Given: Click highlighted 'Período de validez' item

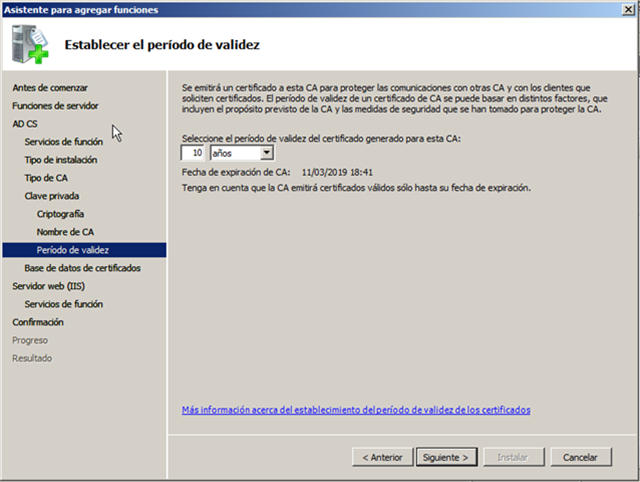Looking at the screenshot, I should (72, 250).
